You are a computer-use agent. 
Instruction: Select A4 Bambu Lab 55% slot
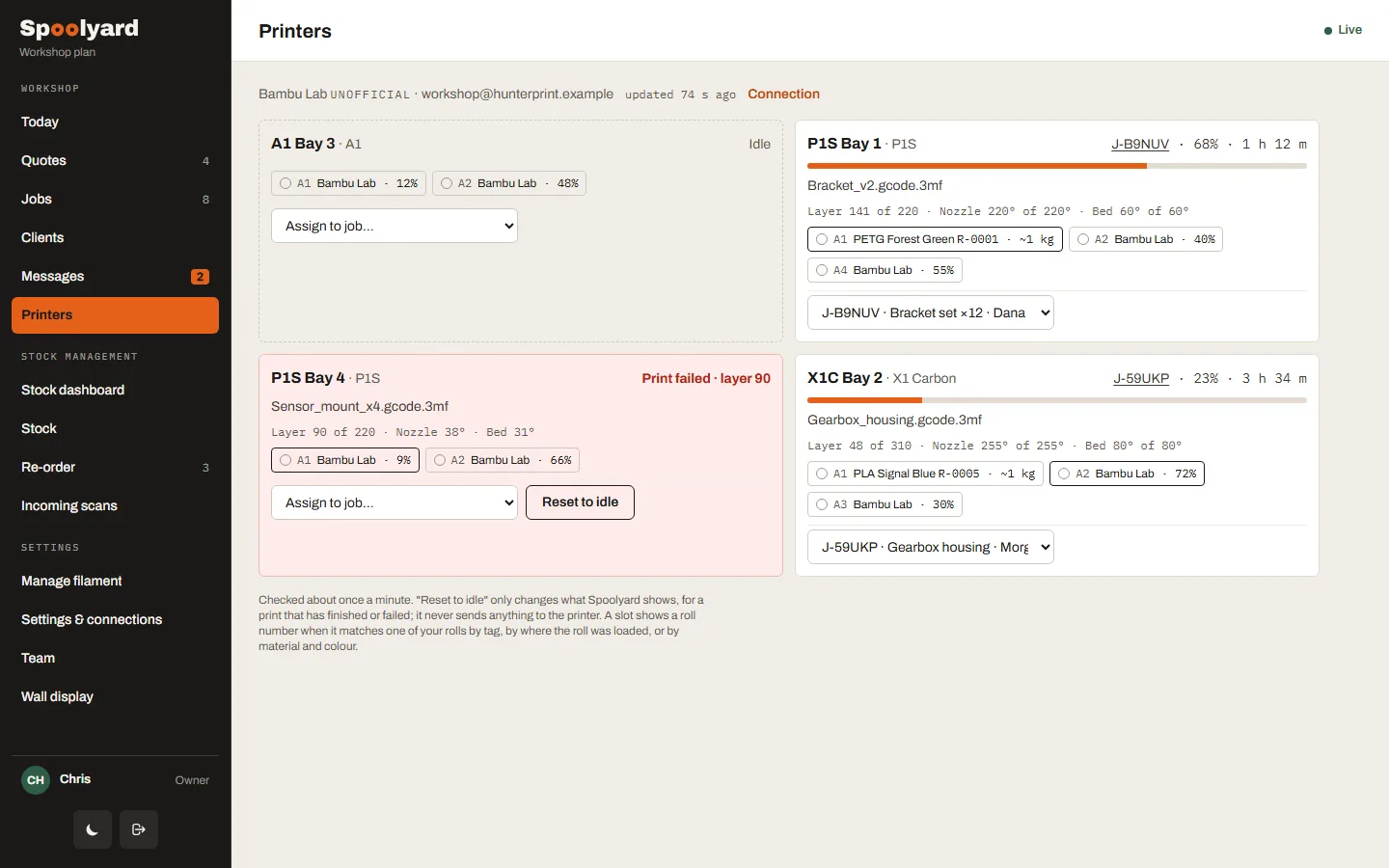point(885,270)
